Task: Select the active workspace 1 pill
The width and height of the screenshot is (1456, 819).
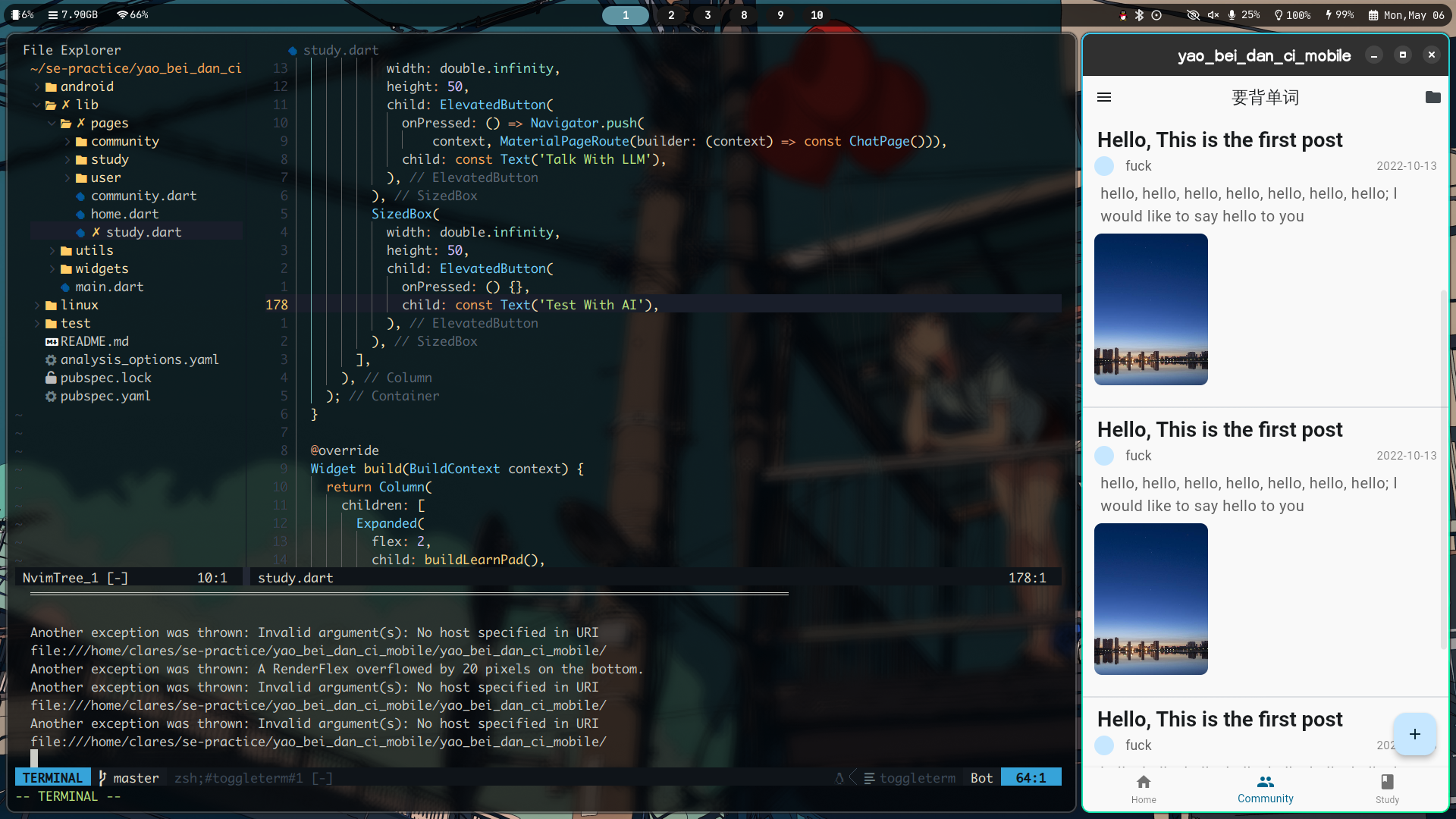Action: click(626, 15)
